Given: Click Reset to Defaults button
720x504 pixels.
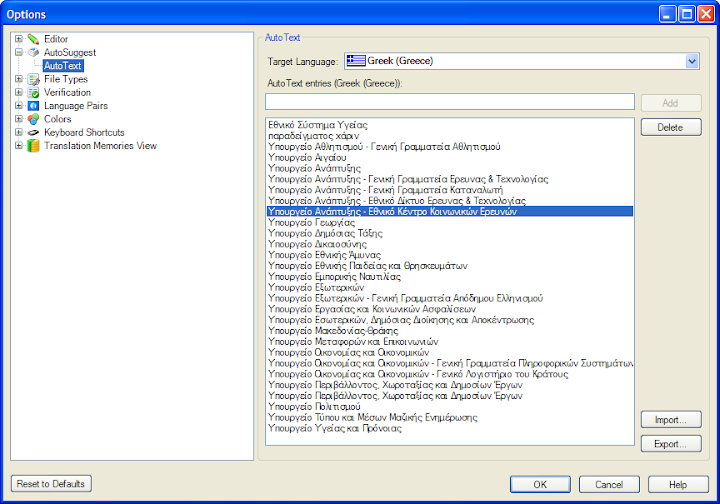Looking at the screenshot, I should 51,484.
